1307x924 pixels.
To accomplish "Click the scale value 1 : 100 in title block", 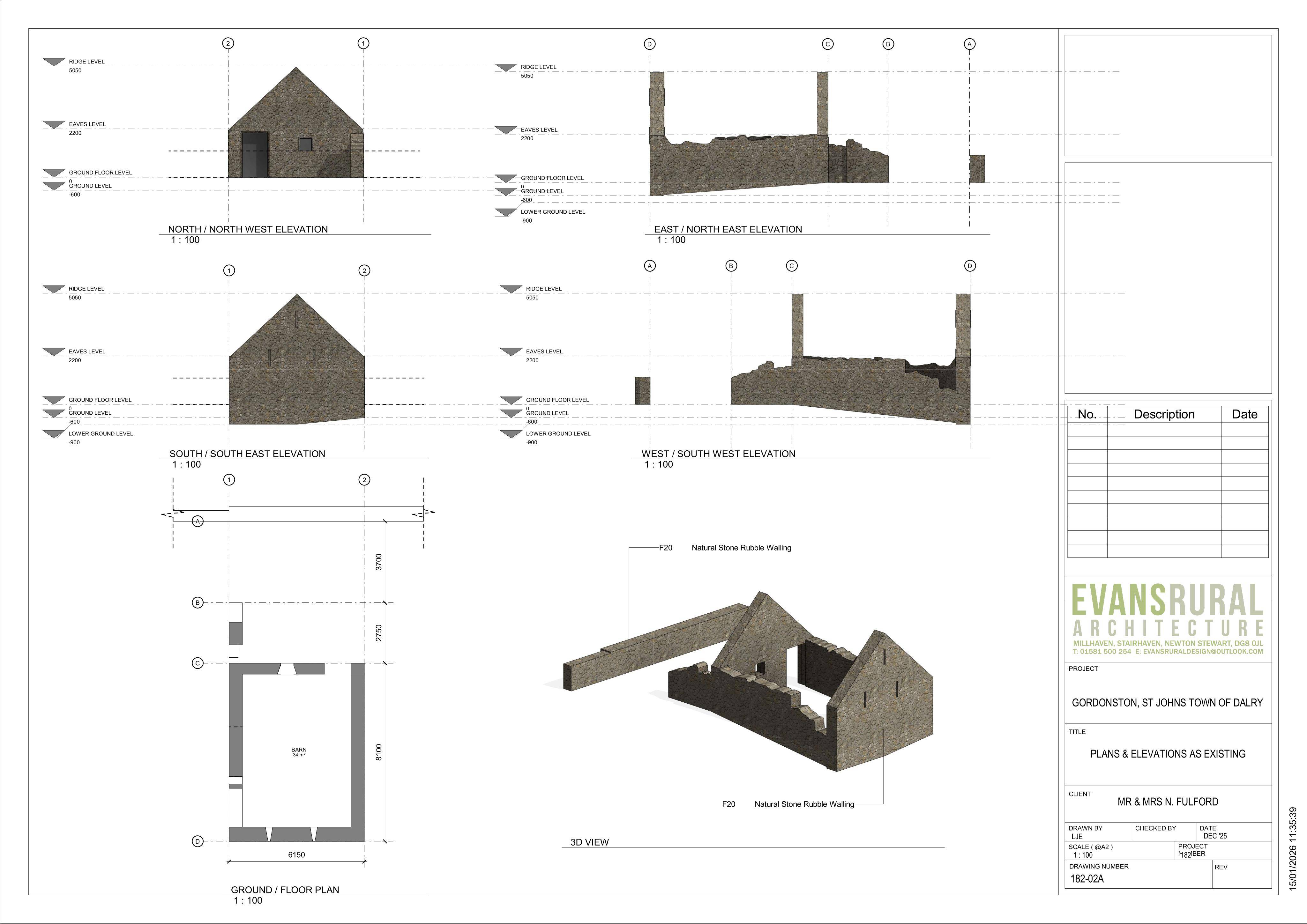I will point(1083,854).
